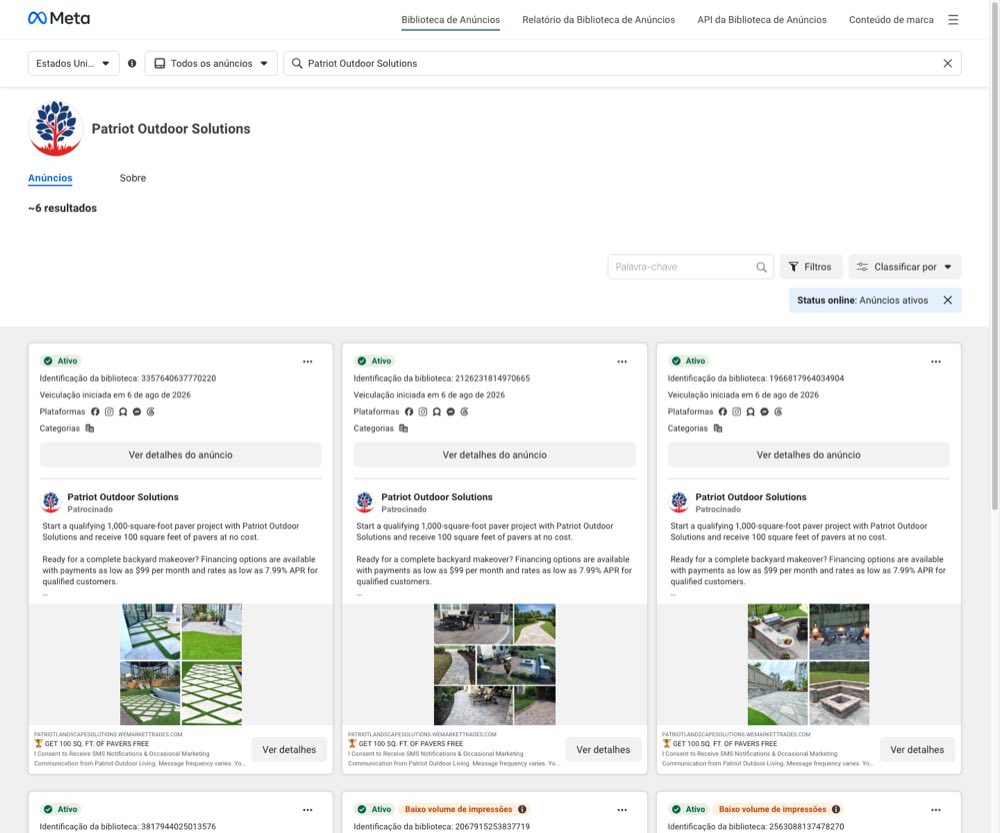Screen dimensions: 1000x833
Task: Open the patio and walkway image collage
Action: click(495, 665)
